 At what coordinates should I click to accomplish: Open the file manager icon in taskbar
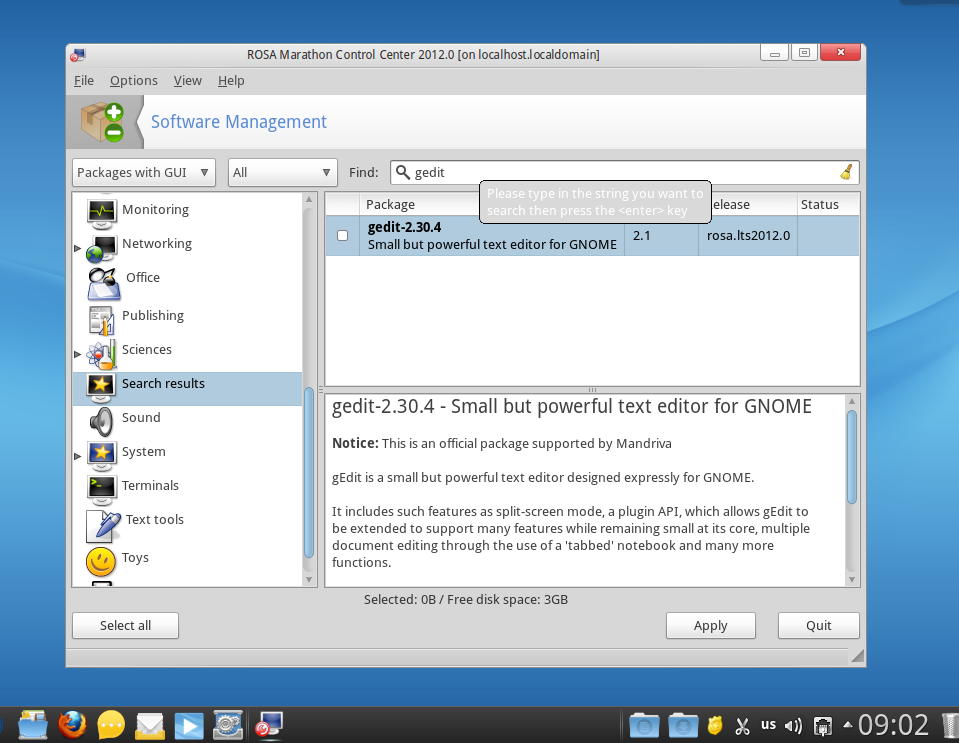point(33,725)
